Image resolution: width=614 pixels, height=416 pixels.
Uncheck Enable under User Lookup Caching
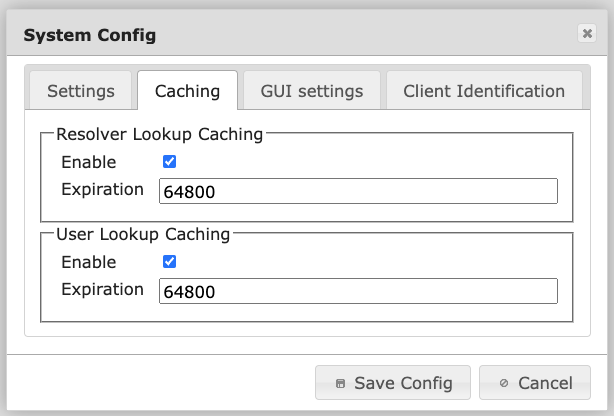point(170,261)
